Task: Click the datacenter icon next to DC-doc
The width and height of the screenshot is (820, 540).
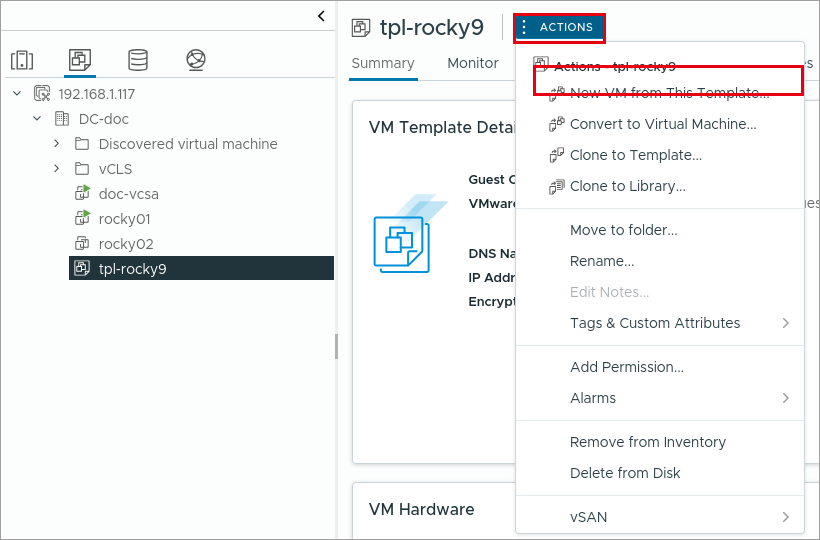Action: [62, 119]
